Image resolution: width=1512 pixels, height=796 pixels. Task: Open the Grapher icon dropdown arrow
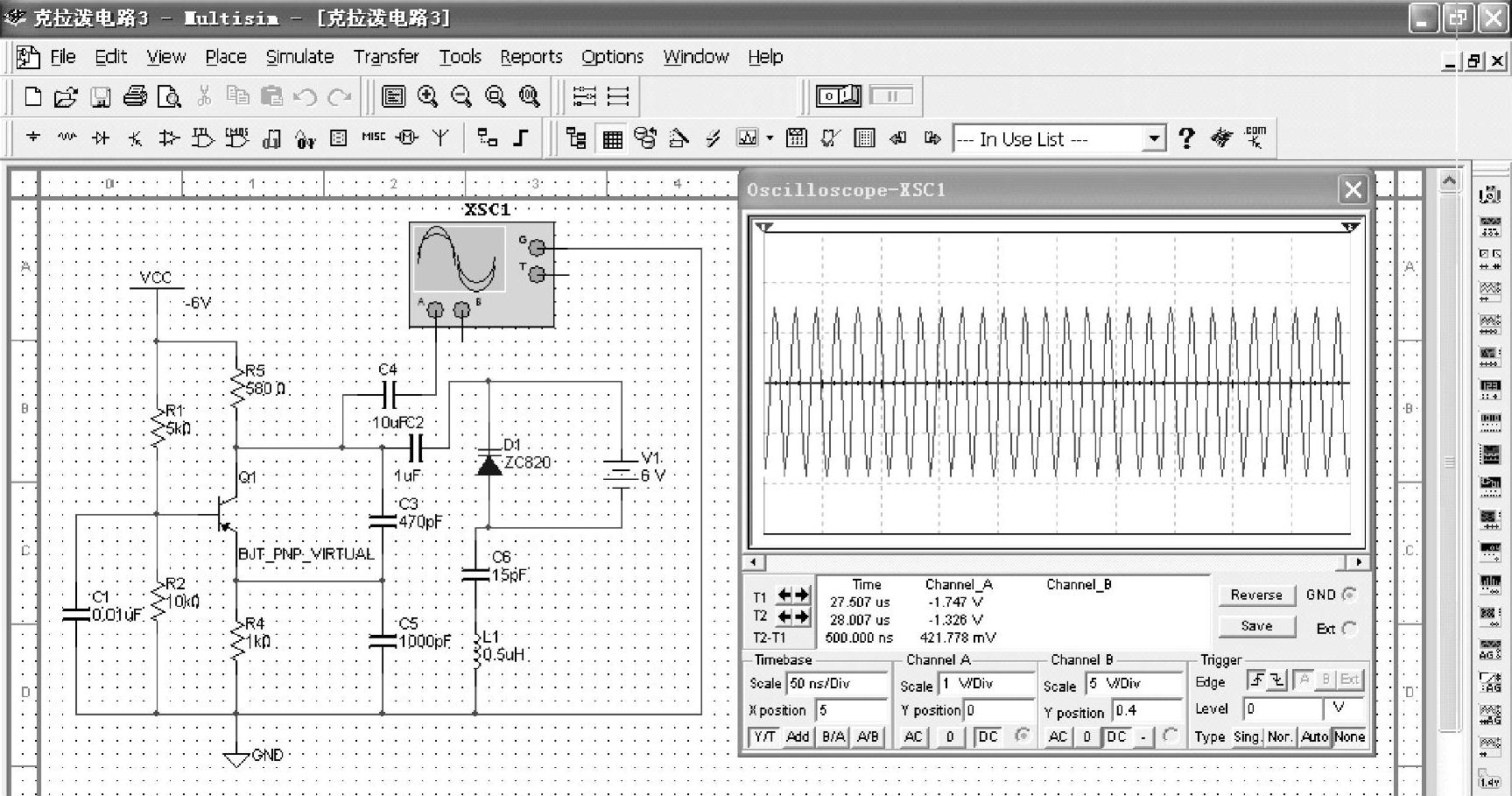[x=770, y=138]
